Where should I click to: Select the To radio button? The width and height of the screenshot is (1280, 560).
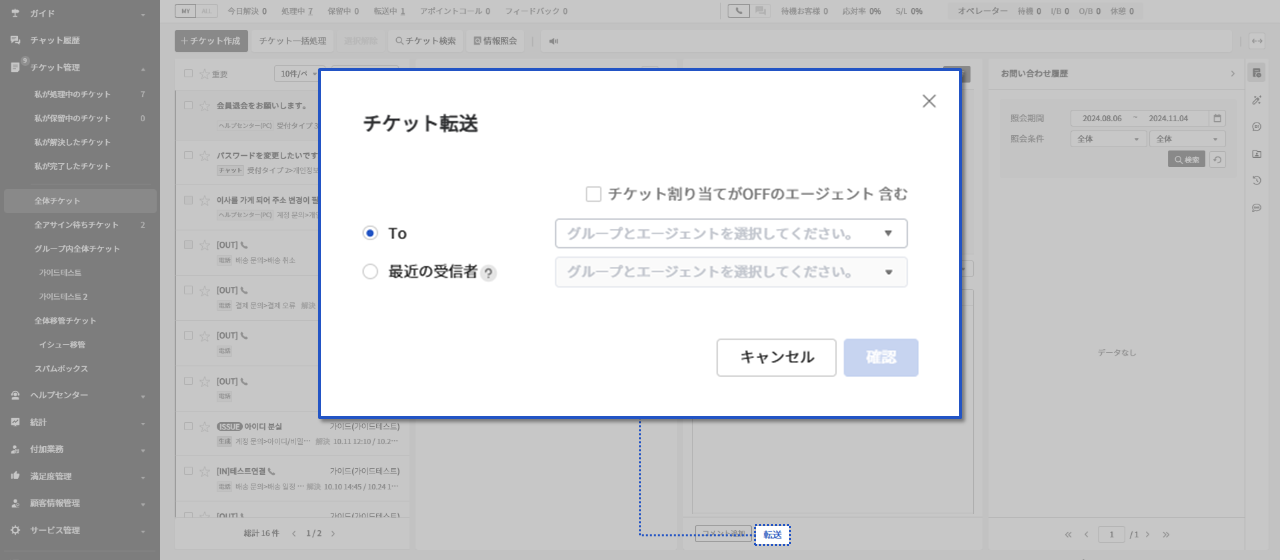(x=370, y=233)
